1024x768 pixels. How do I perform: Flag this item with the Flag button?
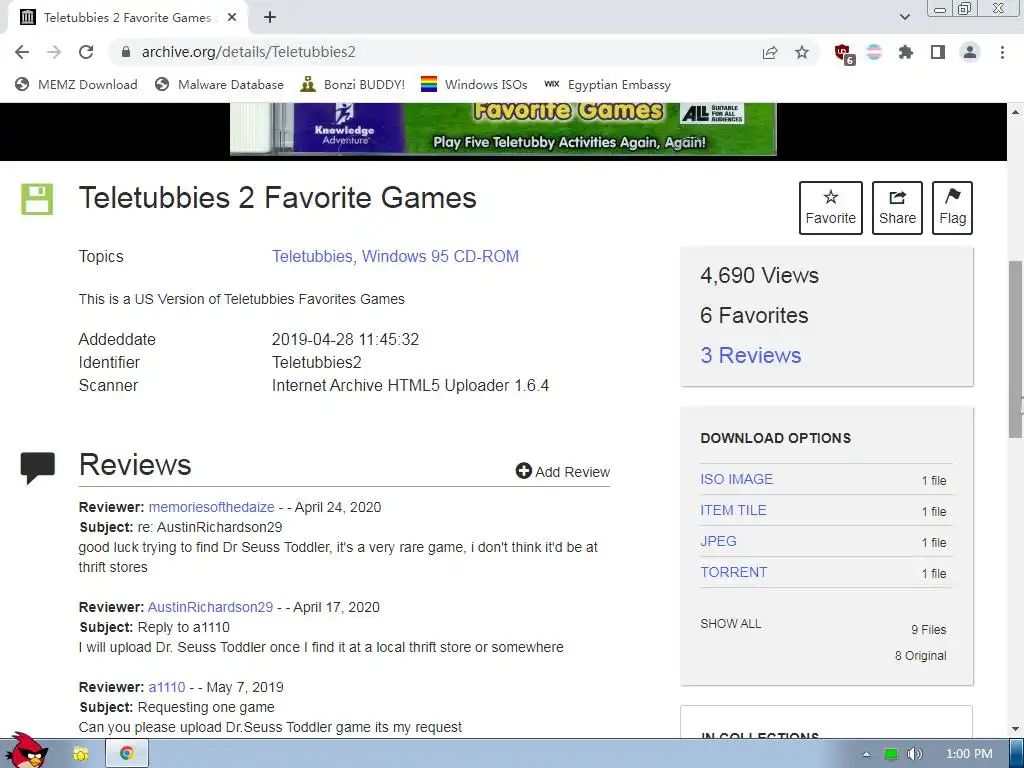point(952,208)
